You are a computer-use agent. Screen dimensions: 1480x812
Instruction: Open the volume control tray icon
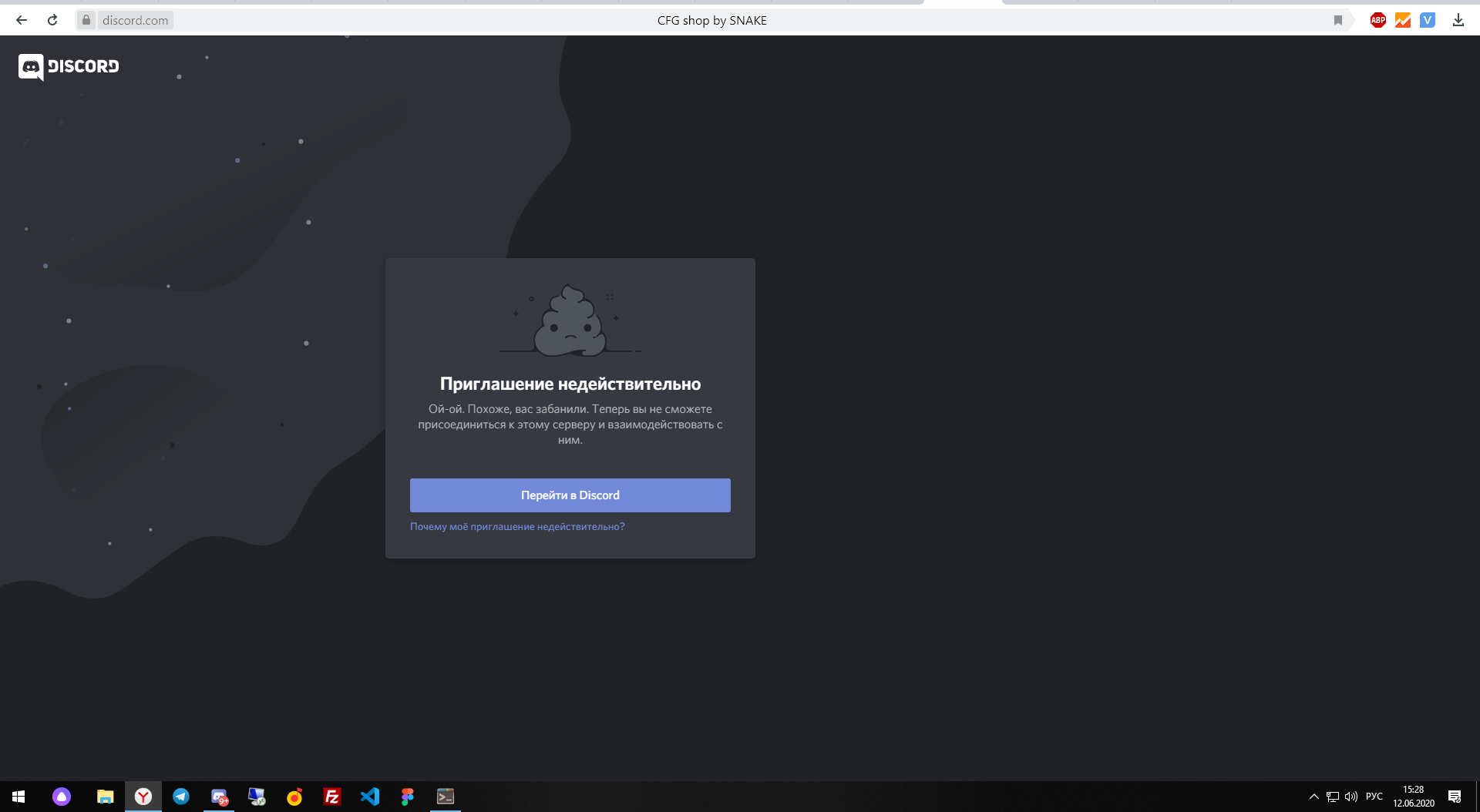click(1351, 797)
